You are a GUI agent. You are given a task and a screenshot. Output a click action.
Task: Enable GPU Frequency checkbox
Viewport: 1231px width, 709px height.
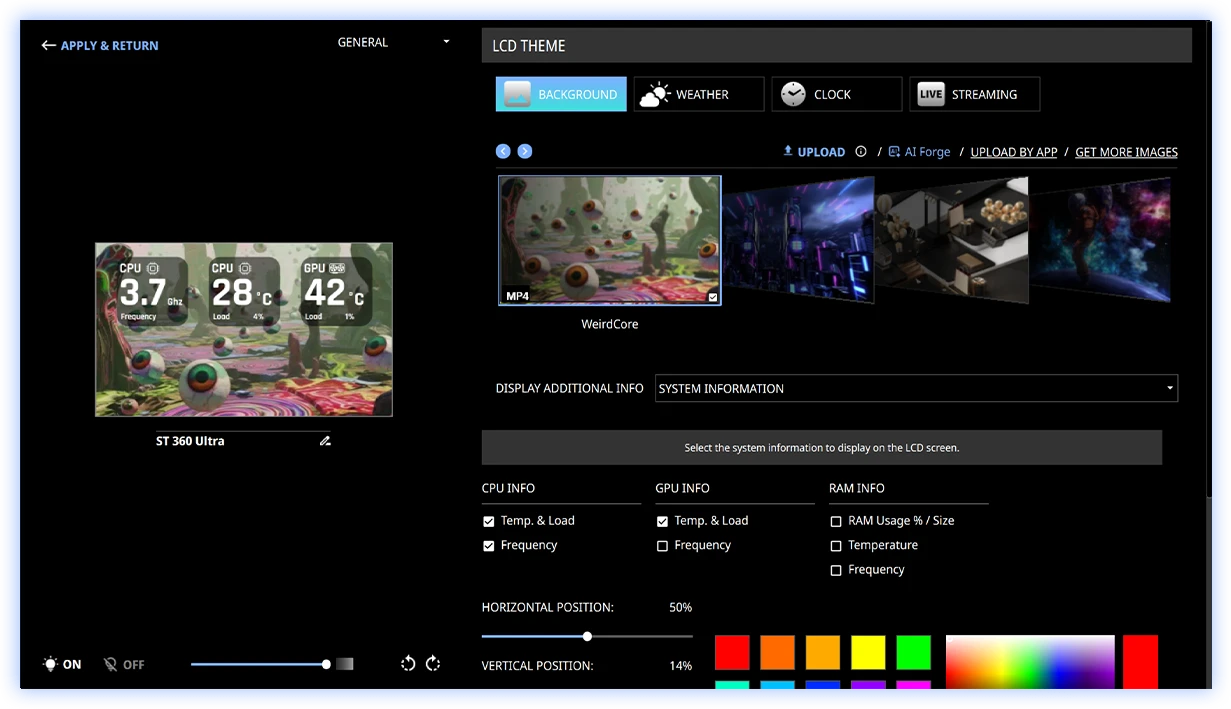(x=662, y=546)
